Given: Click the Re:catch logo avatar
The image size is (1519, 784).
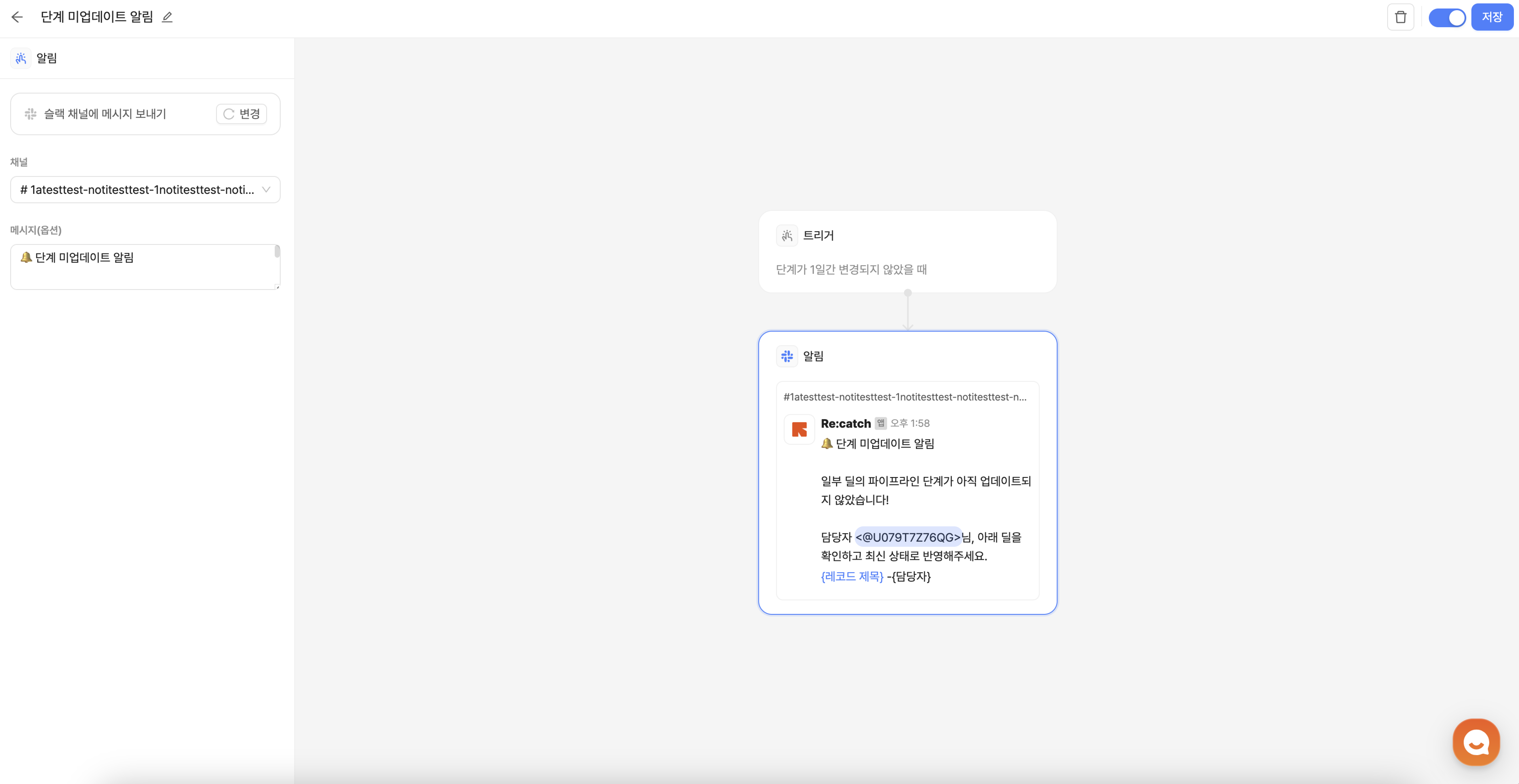Looking at the screenshot, I should (799, 429).
